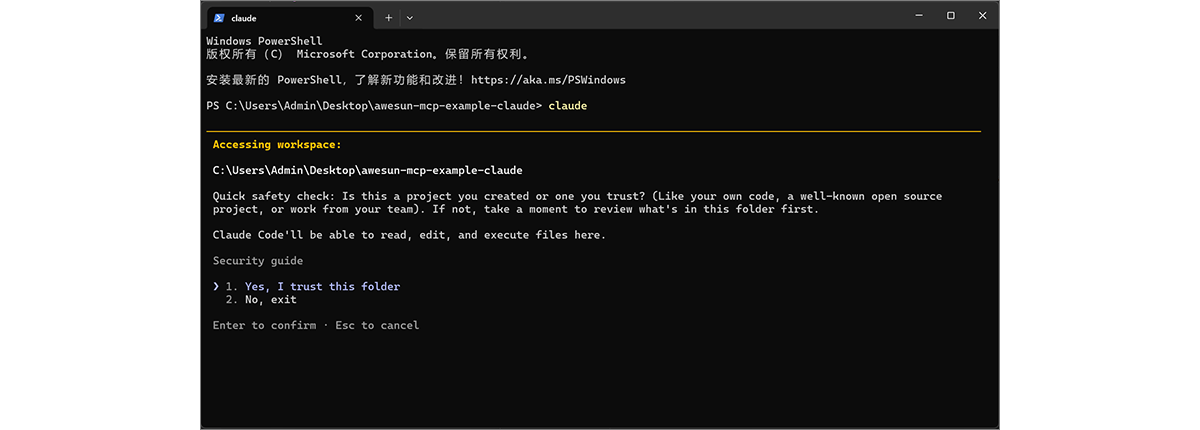Click the selection arrow beside option 1
This screenshot has width=1200, height=430.
tap(216, 287)
